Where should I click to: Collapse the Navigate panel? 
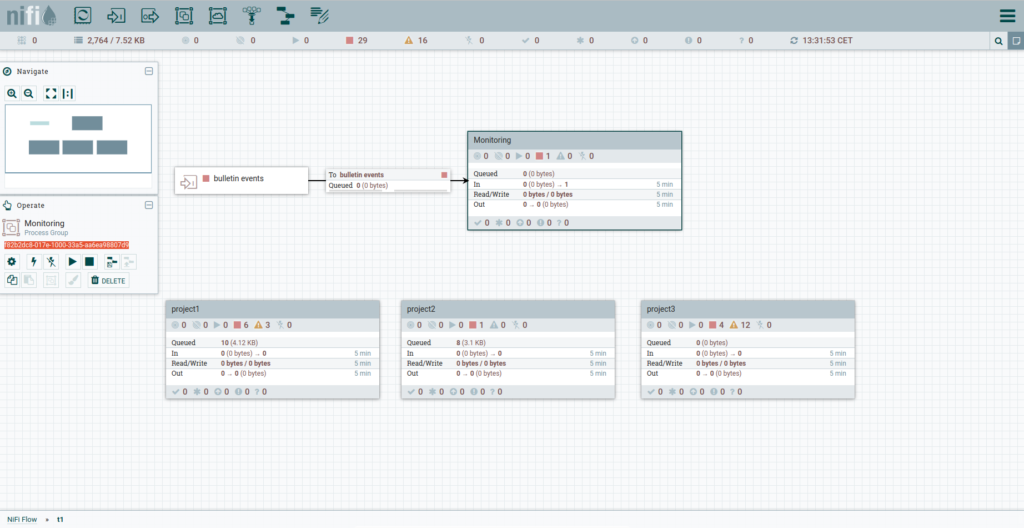(x=149, y=71)
